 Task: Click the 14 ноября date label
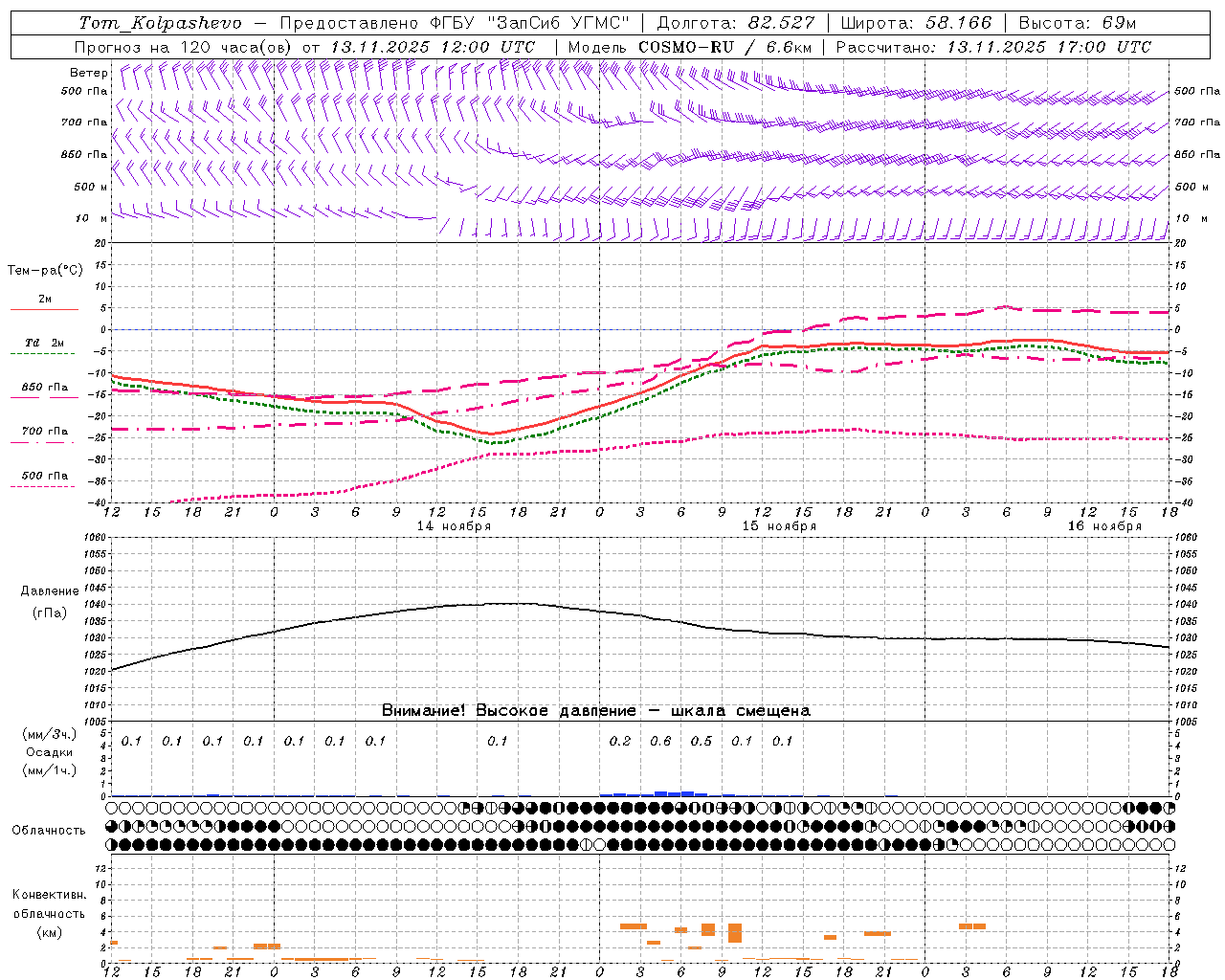click(454, 526)
